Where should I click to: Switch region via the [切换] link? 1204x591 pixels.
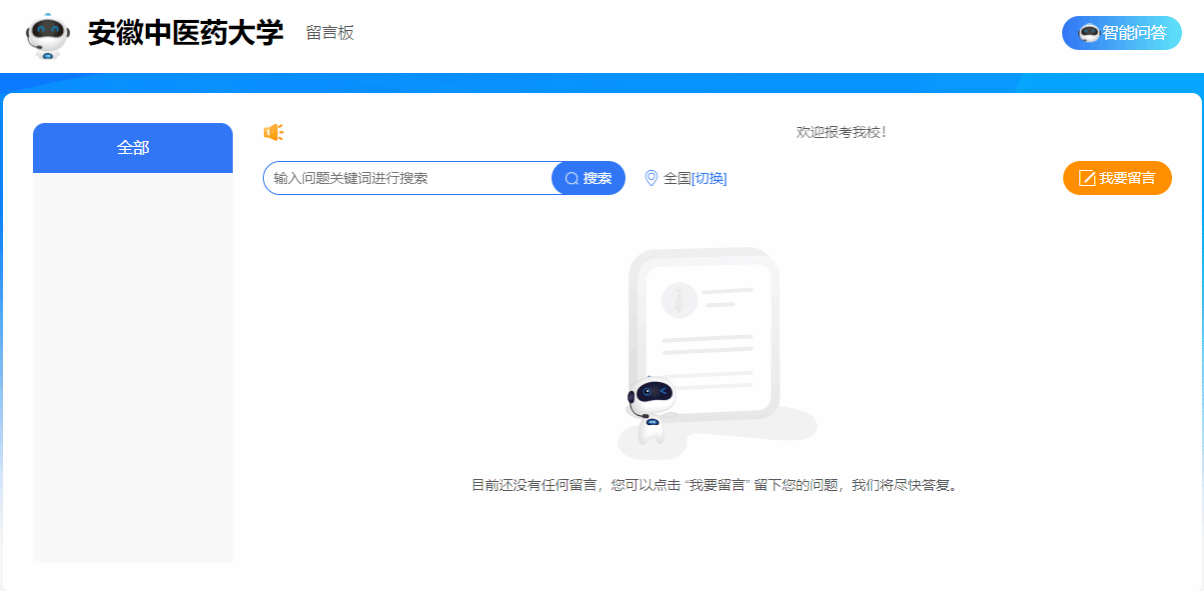tap(709, 178)
